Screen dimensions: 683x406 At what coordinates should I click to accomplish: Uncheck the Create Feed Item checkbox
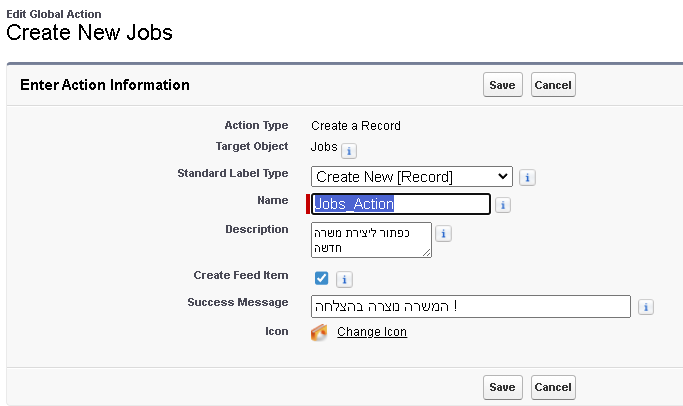321,278
